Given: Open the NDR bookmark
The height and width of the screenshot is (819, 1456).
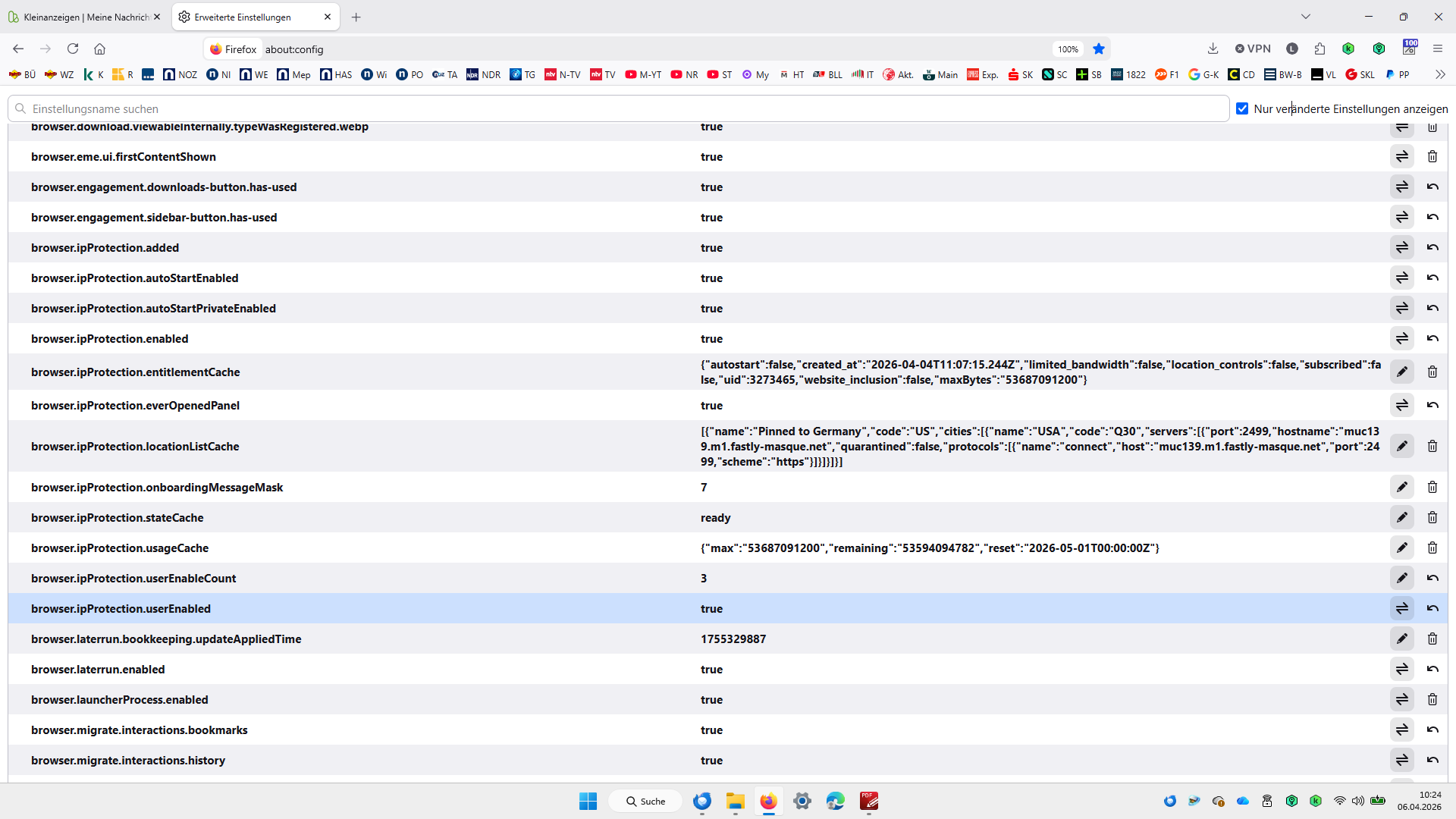Looking at the screenshot, I should pos(484,74).
